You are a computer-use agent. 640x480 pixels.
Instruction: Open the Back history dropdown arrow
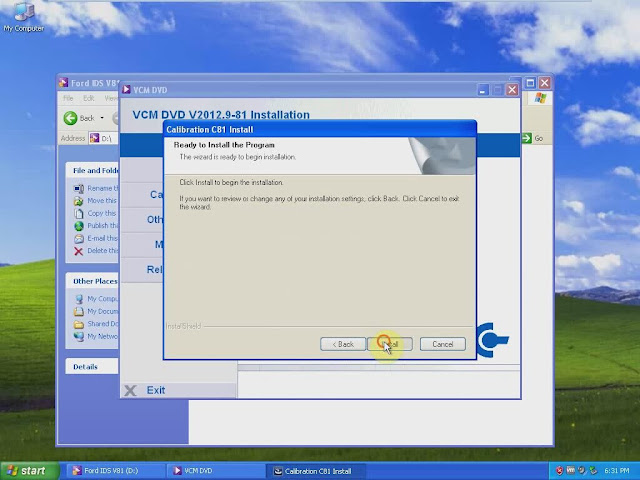point(102,118)
